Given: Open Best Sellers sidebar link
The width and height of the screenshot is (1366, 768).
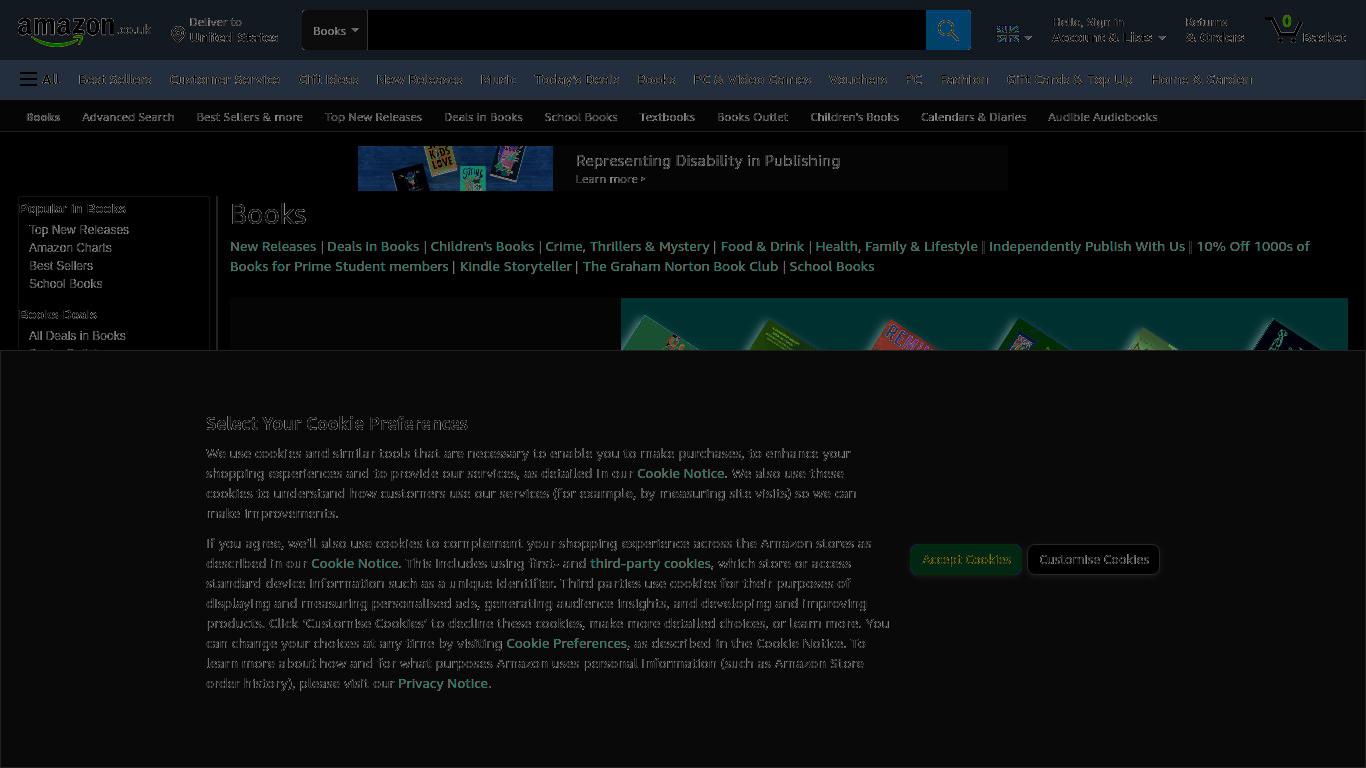Looking at the screenshot, I should pyautogui.click(x=61, y=266).
